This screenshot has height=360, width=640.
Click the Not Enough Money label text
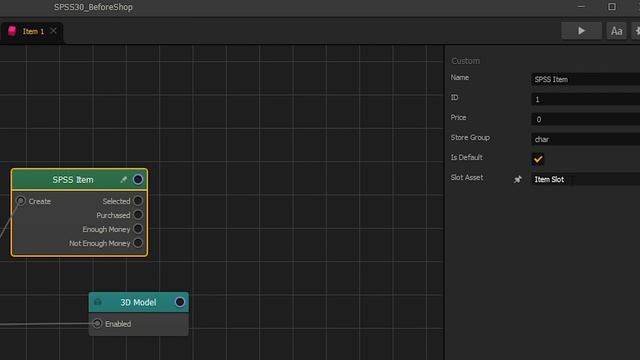[x=100, y=243]
